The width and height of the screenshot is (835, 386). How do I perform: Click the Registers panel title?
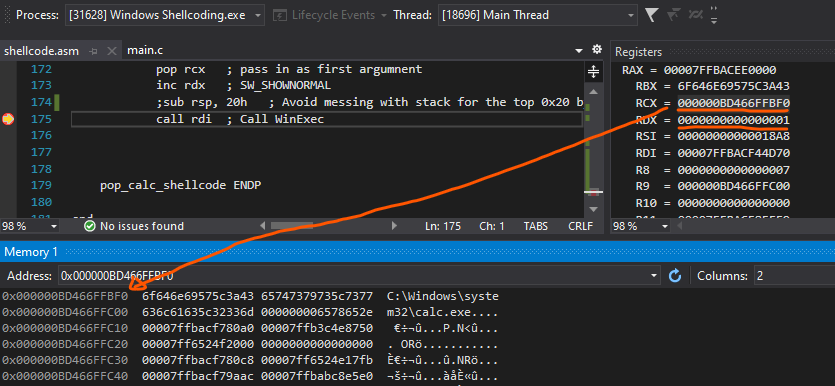[638, 52]
